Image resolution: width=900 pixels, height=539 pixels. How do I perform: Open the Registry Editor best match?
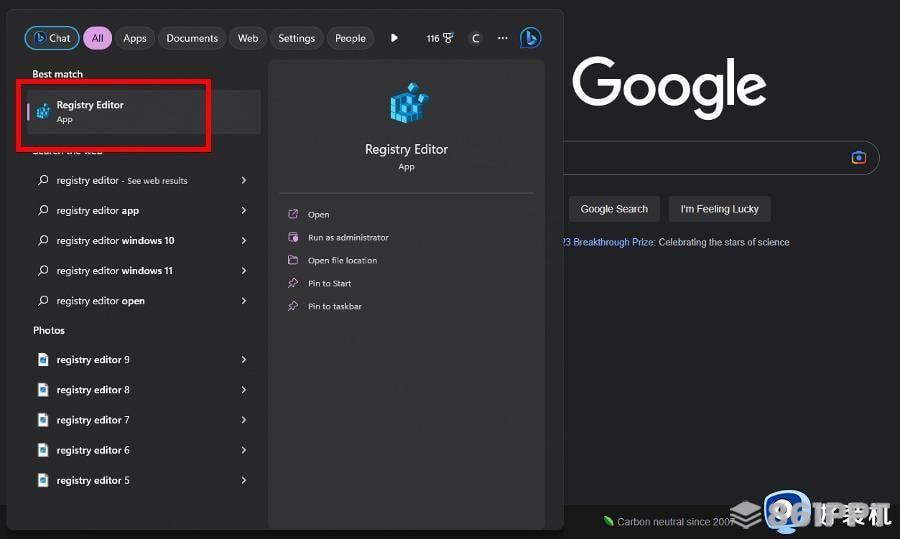point(143,111)
